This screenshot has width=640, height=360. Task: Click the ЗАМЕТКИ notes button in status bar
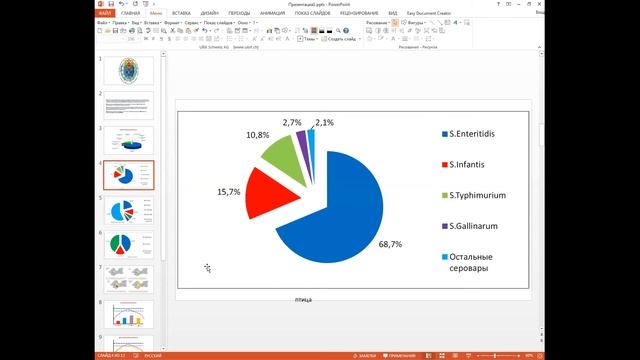pos(364,356)
